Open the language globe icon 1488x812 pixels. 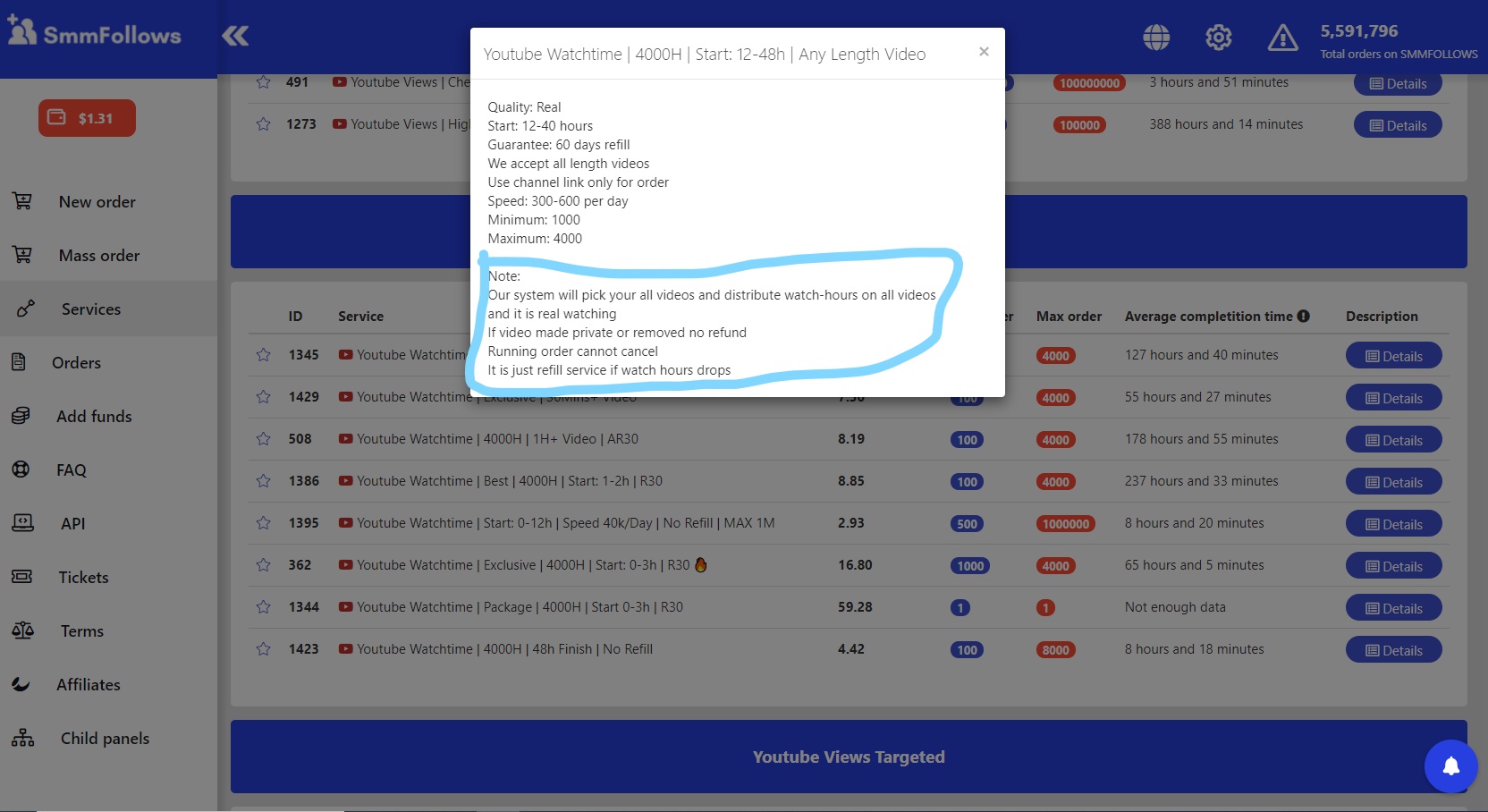point(1156,37)
